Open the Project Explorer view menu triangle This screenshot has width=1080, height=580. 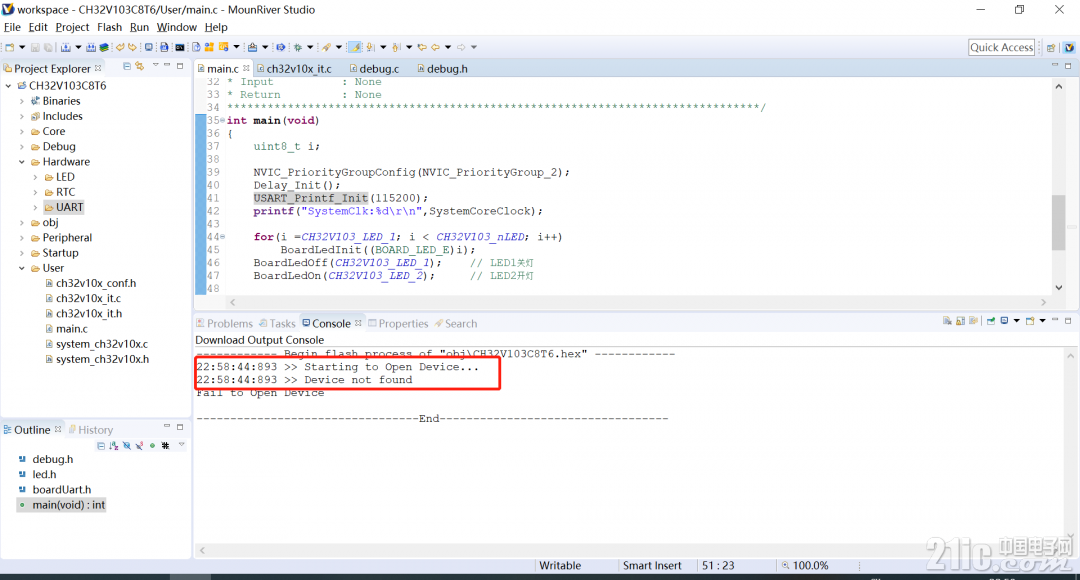pos(155,65)
